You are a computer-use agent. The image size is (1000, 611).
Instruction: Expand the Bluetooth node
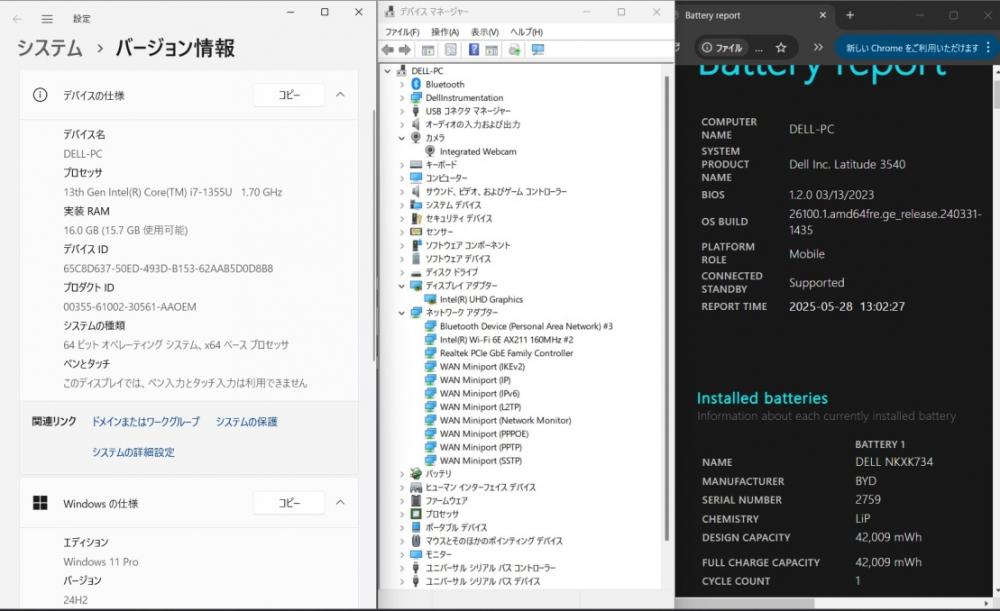pos(402,84)
